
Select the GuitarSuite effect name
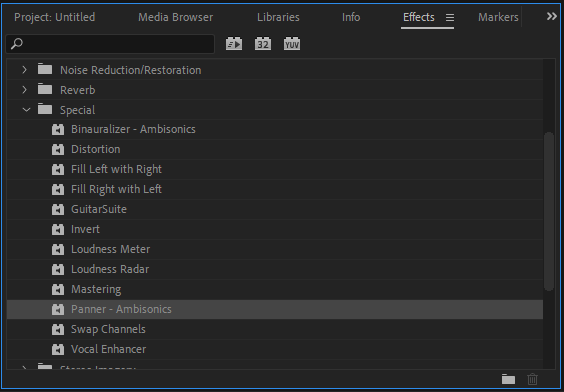[x=99, y=209]
